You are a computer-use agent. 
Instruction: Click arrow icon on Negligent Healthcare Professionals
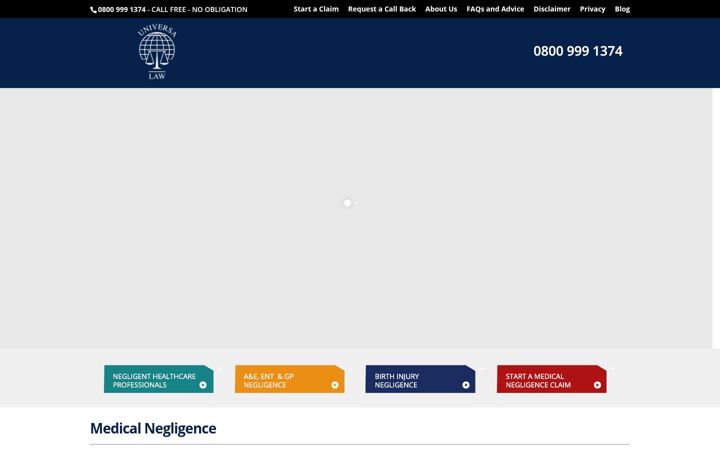point(203,385)
